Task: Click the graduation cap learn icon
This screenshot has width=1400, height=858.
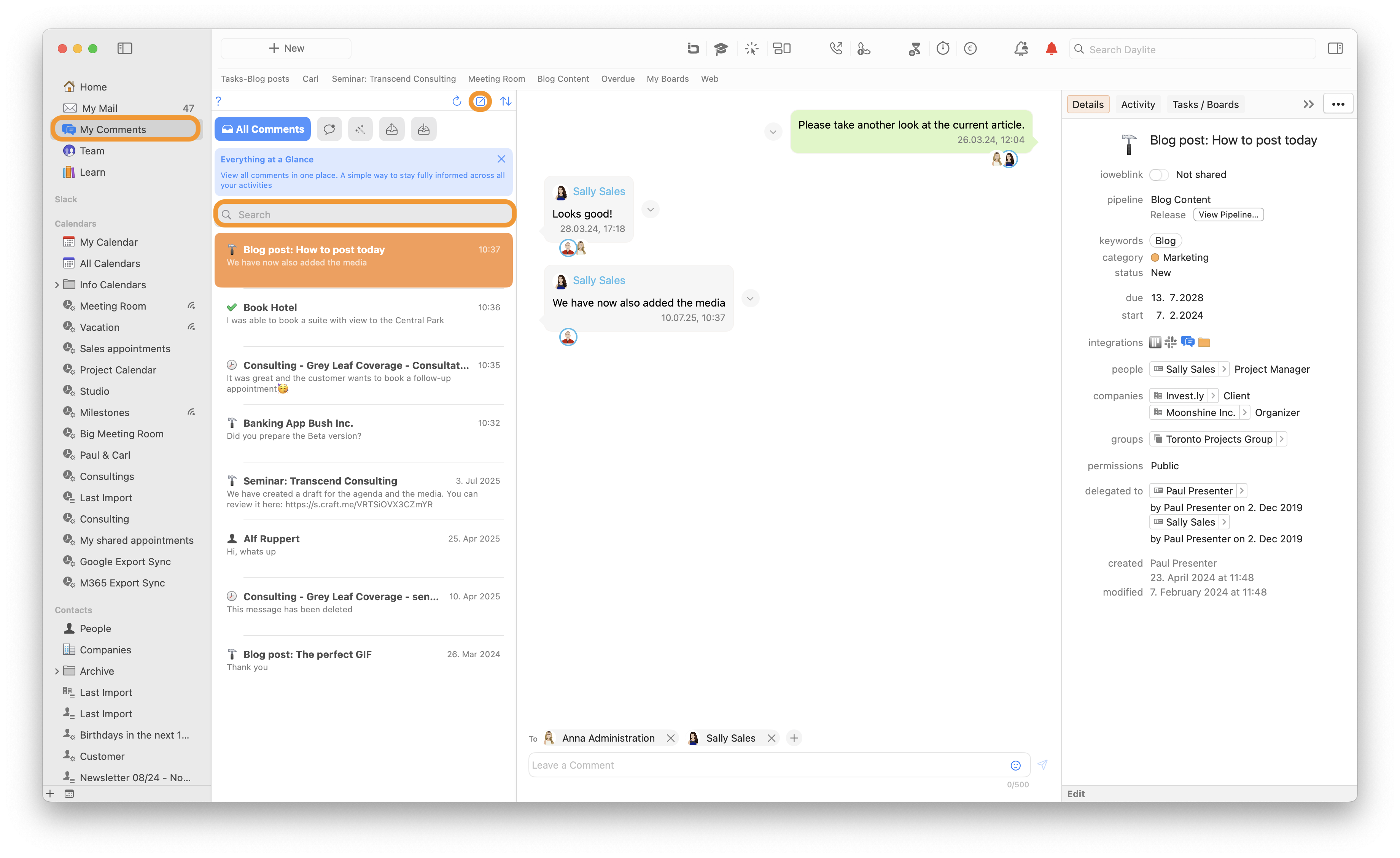Action: (721, 49)
